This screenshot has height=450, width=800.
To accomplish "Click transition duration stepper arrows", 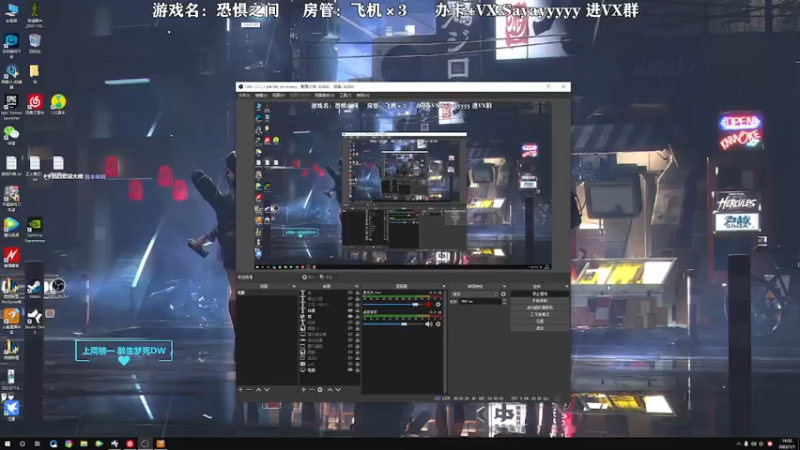I will click(505, 302).
